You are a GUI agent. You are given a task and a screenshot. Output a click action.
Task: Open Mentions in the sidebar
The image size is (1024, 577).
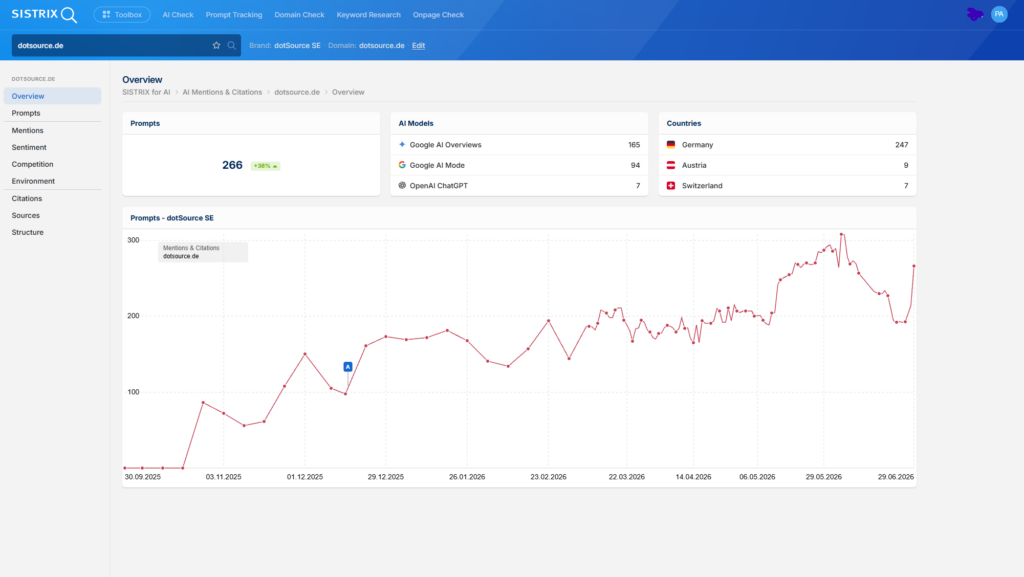click(x=27, y=131)
